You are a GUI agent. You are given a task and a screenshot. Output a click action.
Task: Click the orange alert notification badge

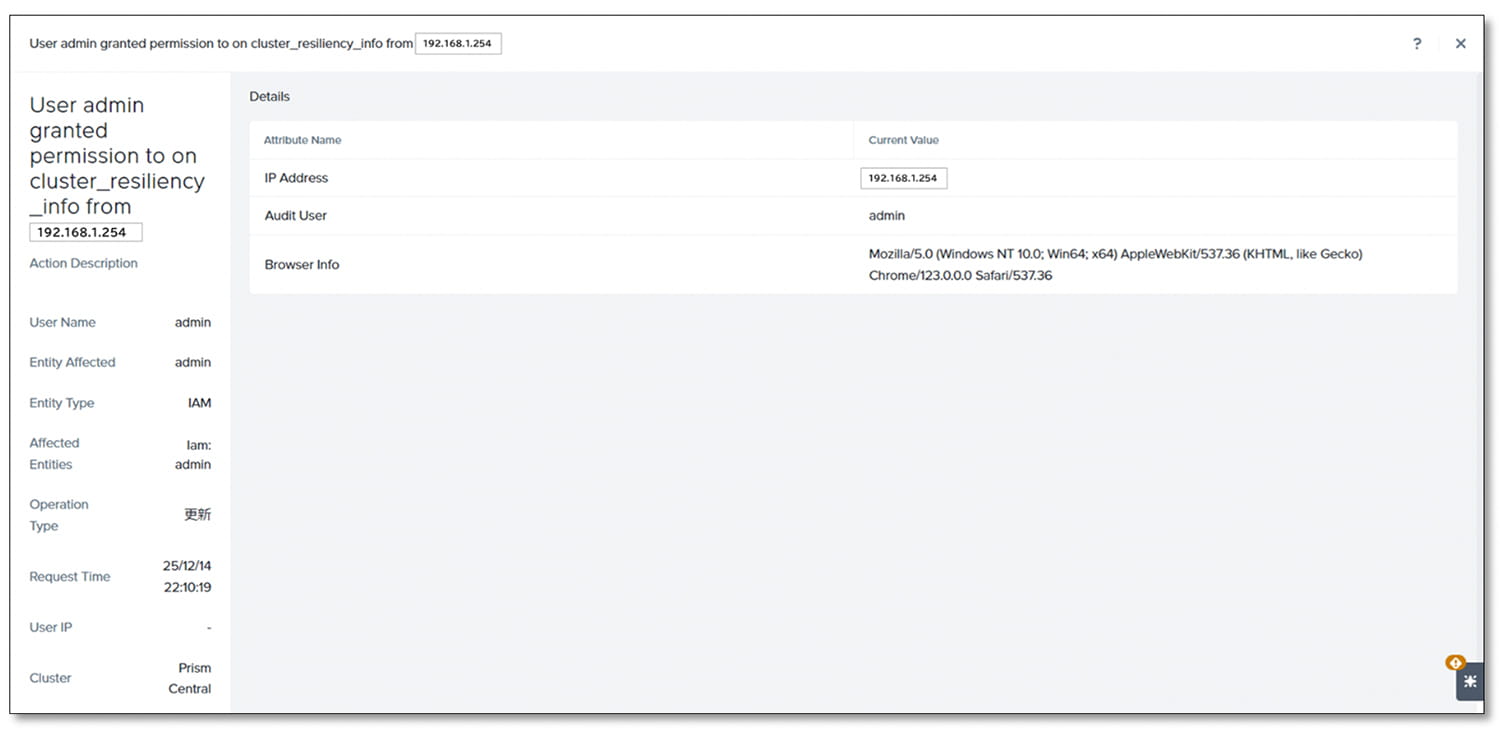[1456, 662]
